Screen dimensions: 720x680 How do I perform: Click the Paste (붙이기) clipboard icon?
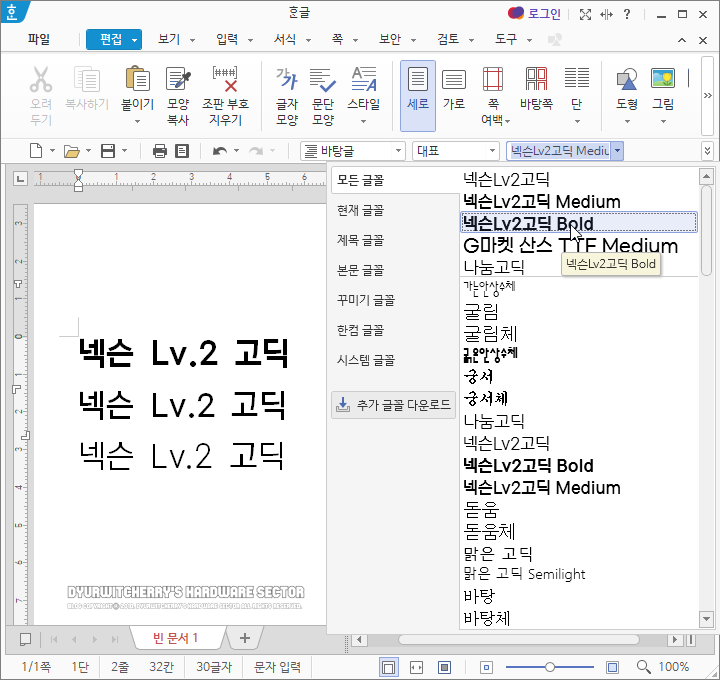coord(137,79)
